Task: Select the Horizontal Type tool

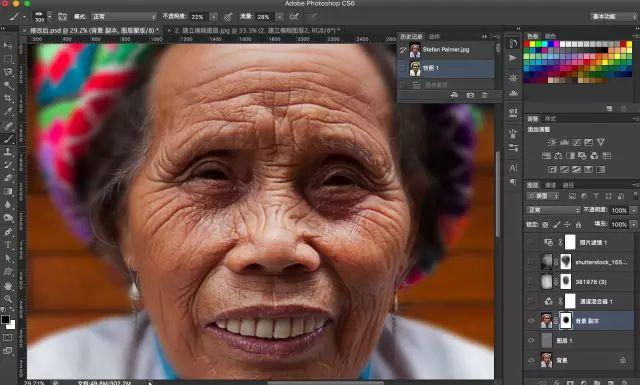Action: pyautogui.click(x=8, y=245)
